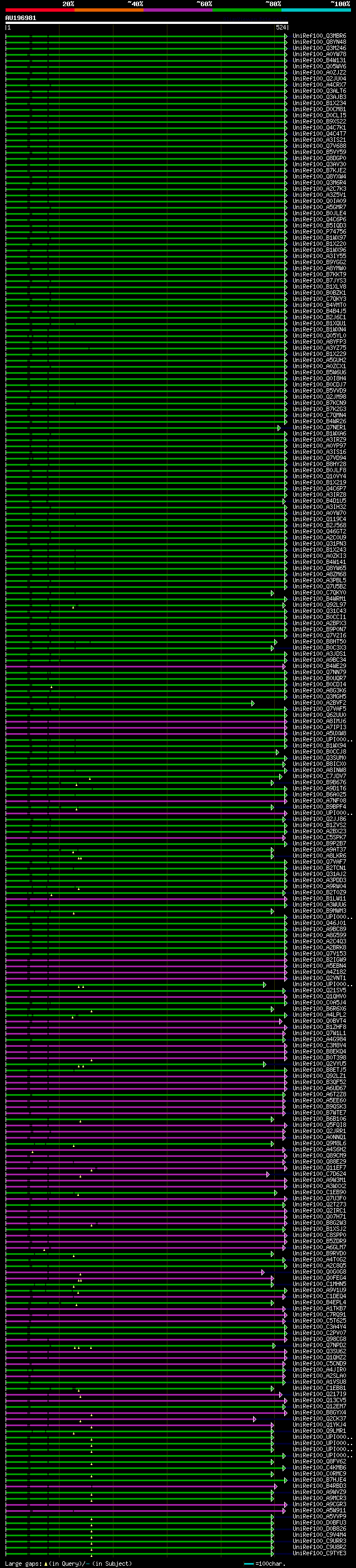Select the UniRef100_B7KJE2 label

(x=319, y=170)
